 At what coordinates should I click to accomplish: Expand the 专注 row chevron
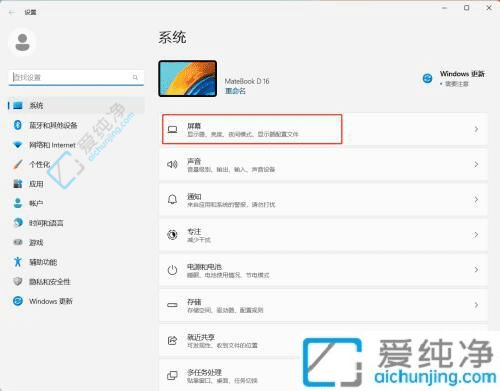[476, 235]
